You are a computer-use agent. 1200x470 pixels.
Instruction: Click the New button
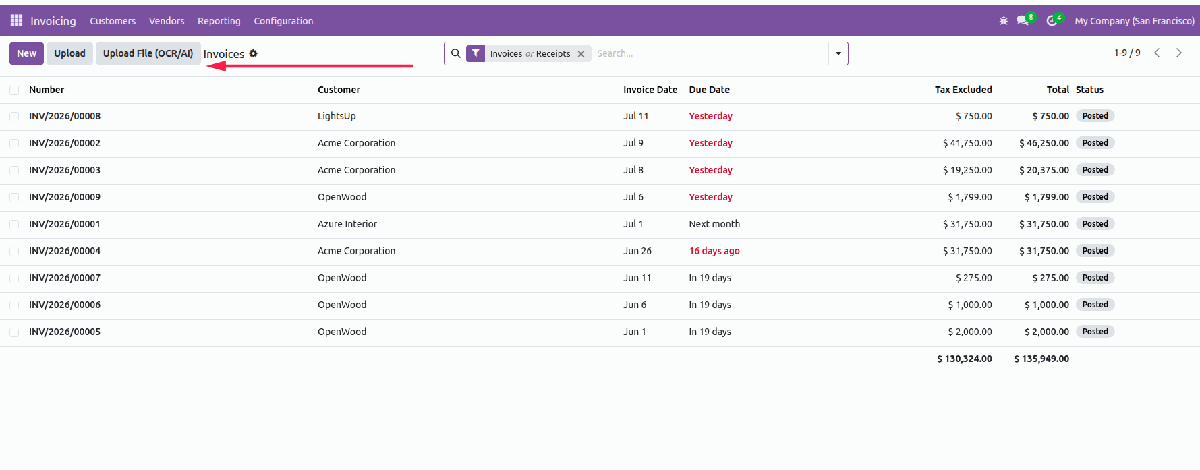[27, 53]
